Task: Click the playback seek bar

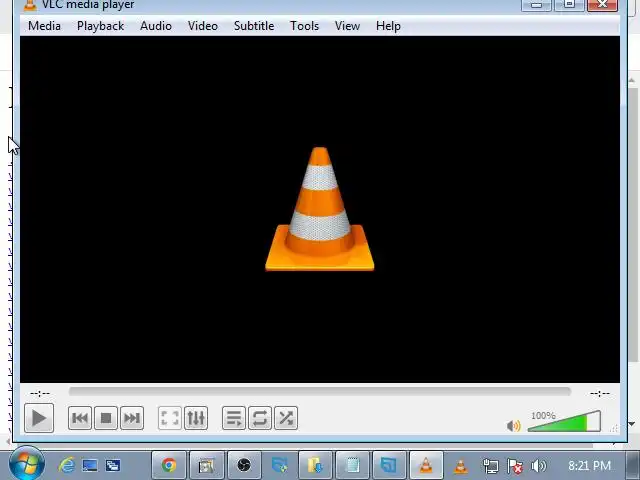Action: pyautogui.click(x=320, y=392)
